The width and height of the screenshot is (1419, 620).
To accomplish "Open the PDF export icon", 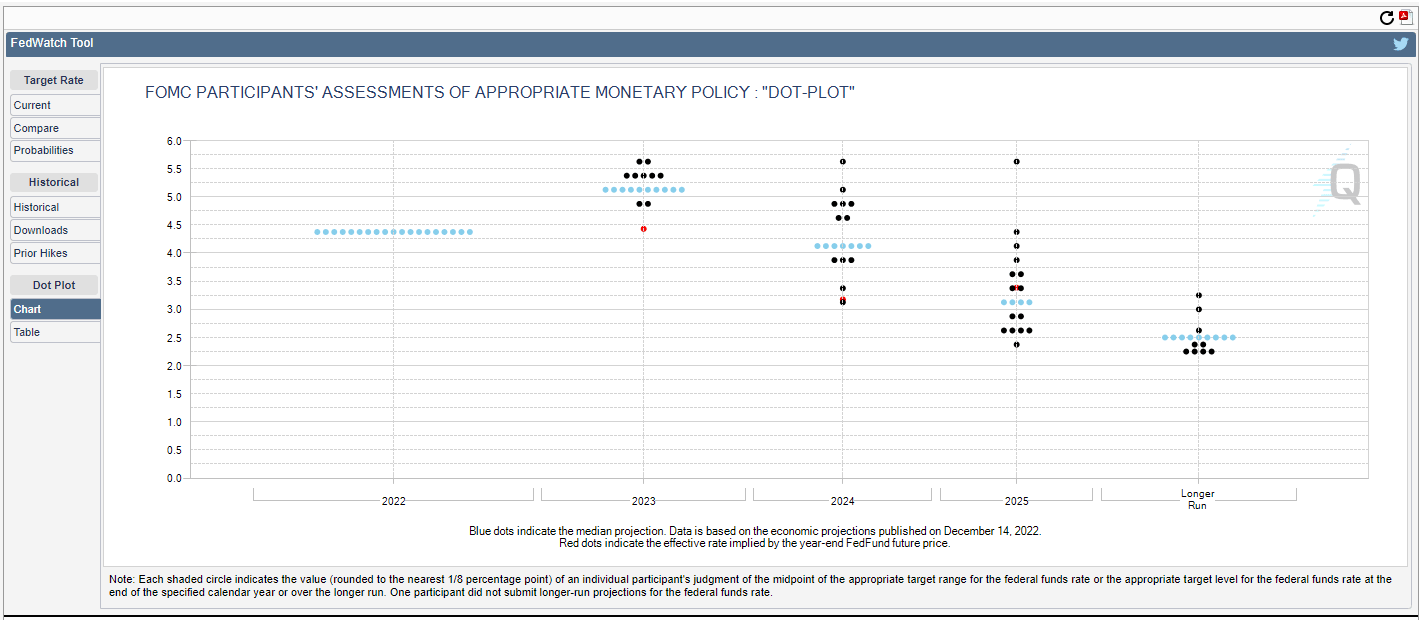I will [x=1404, y=17].
